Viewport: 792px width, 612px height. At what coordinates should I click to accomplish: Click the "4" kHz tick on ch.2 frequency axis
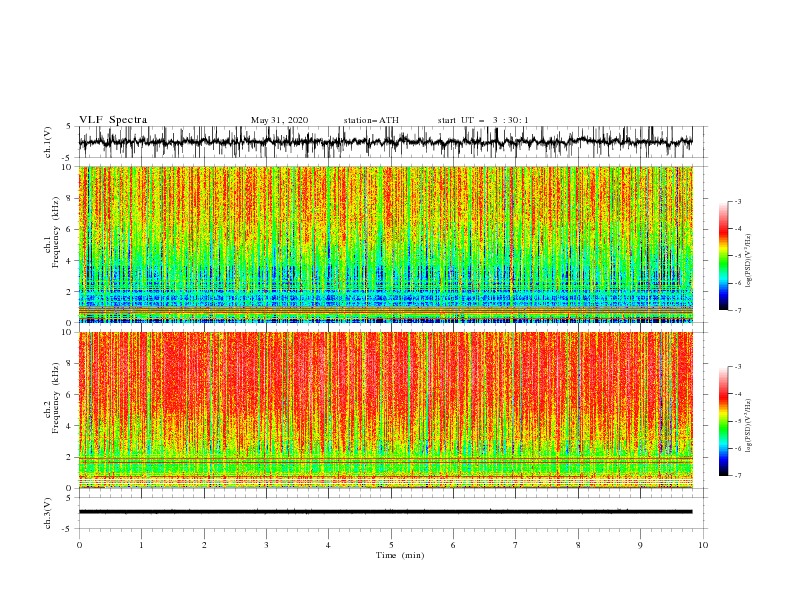click(x=70, y=426)
